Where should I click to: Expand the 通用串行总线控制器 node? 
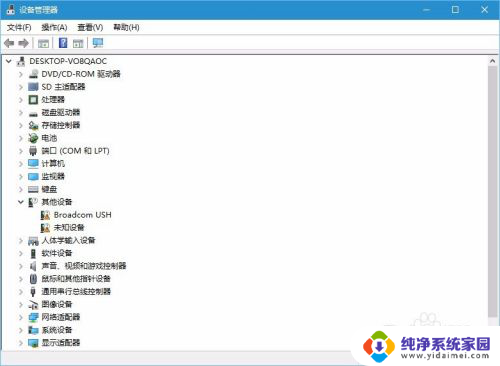coord(21,292)
